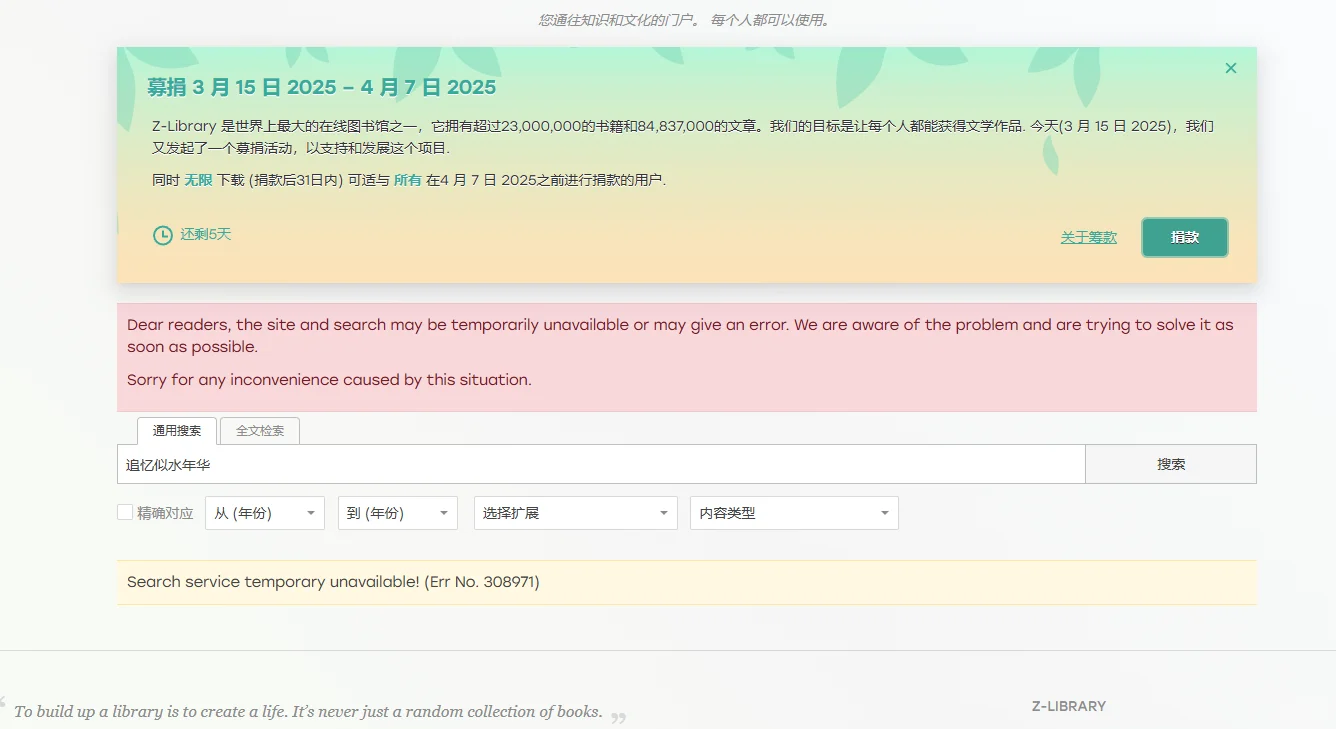Click the 您通往知识和文化的门户 tagline
This screenshot has width=1336, height=729.
click(685, 20)
